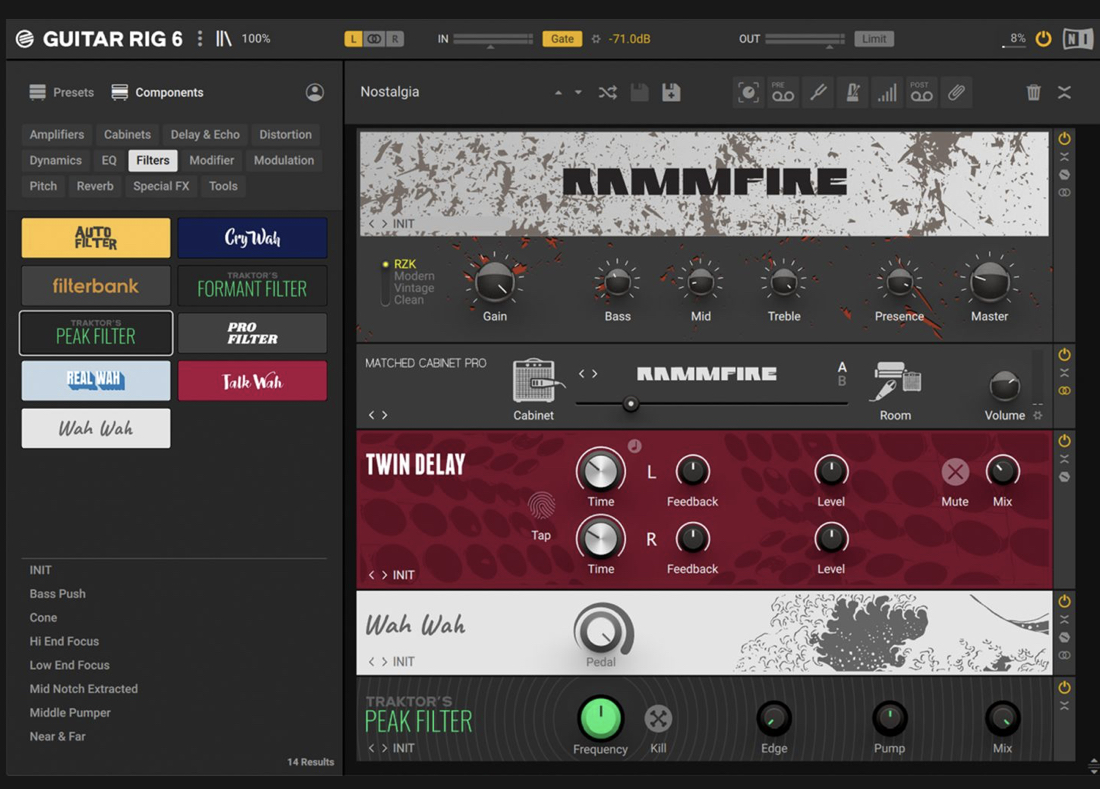1100x789 pixels.
Task: Click the Cabinet icon in Matched Cabinet Pro
Action: [538, 382]
